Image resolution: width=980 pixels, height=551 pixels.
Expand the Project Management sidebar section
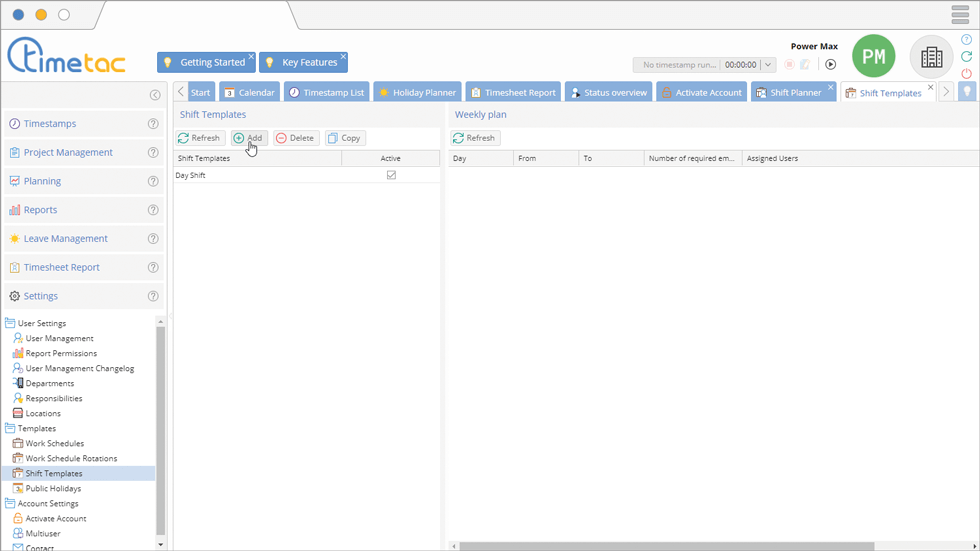click(84, 152)
